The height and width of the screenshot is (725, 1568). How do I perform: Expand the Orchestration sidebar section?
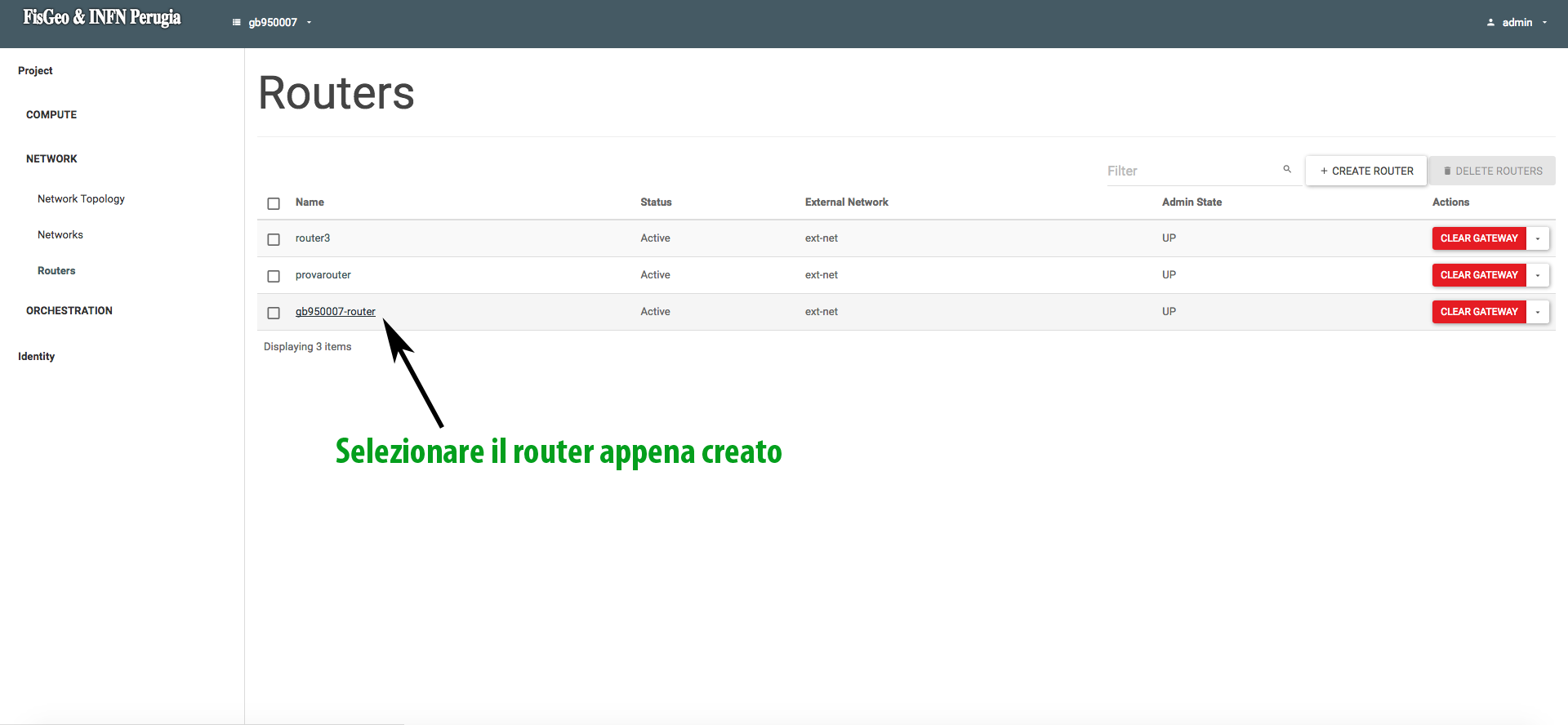pyautogui.click(x=69, y=310)
